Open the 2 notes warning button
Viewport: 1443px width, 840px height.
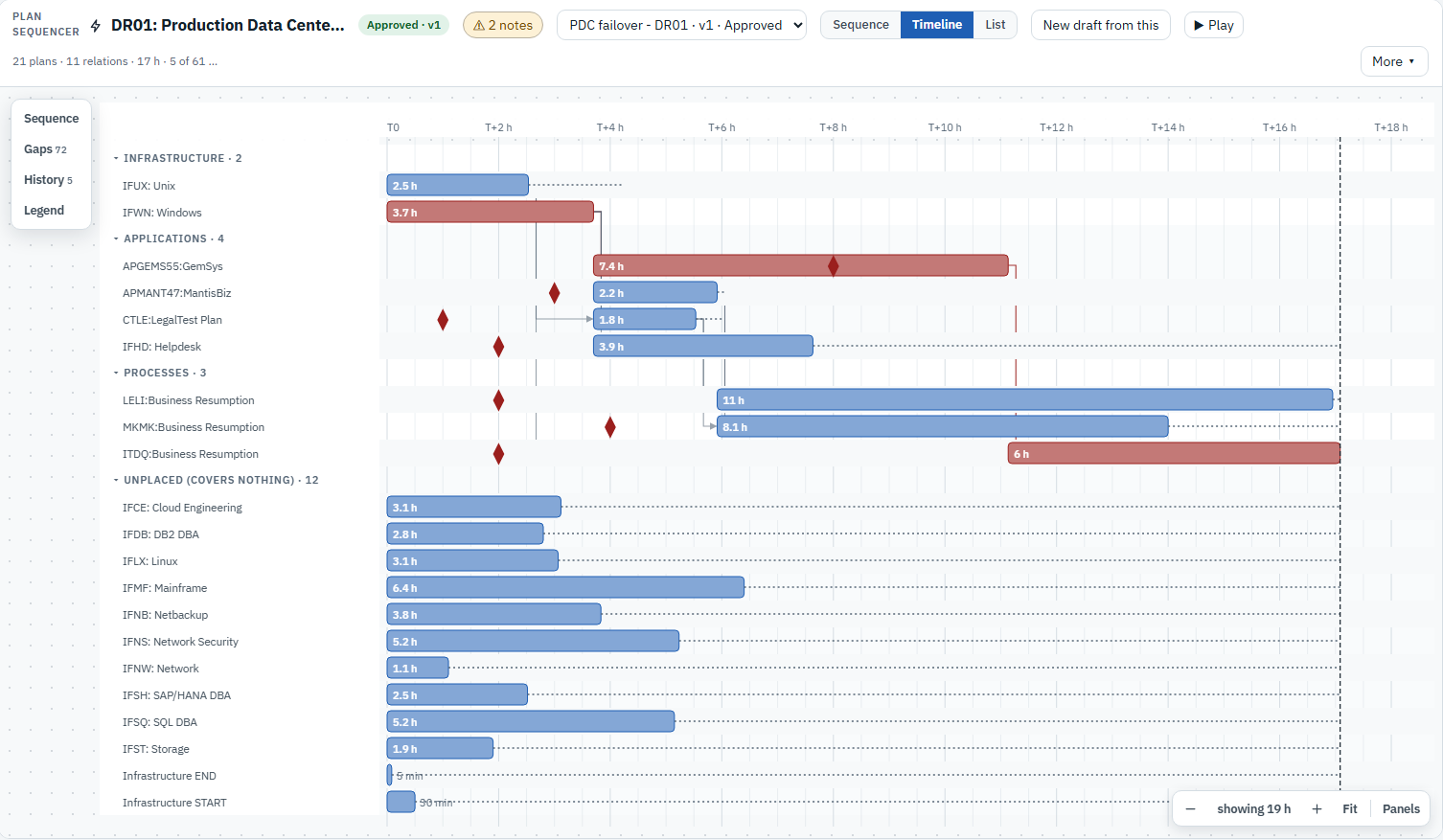point(503,25)
